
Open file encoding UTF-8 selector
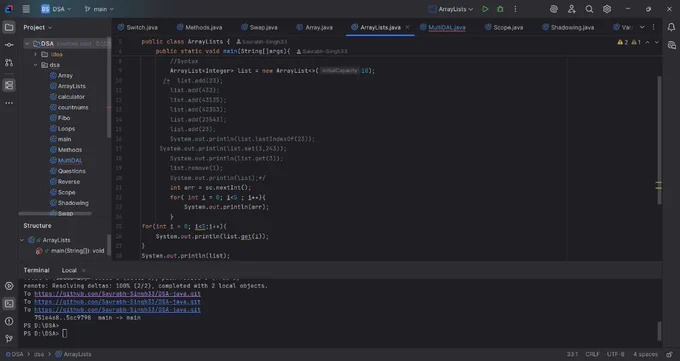coord(615,354)
